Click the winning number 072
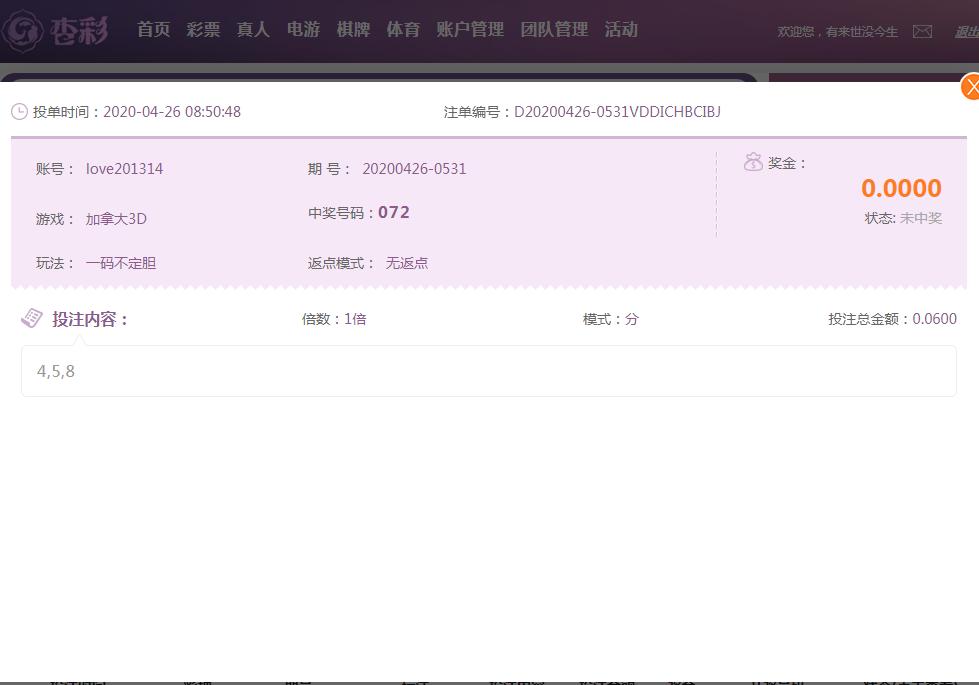 click(x=394, y=212)
